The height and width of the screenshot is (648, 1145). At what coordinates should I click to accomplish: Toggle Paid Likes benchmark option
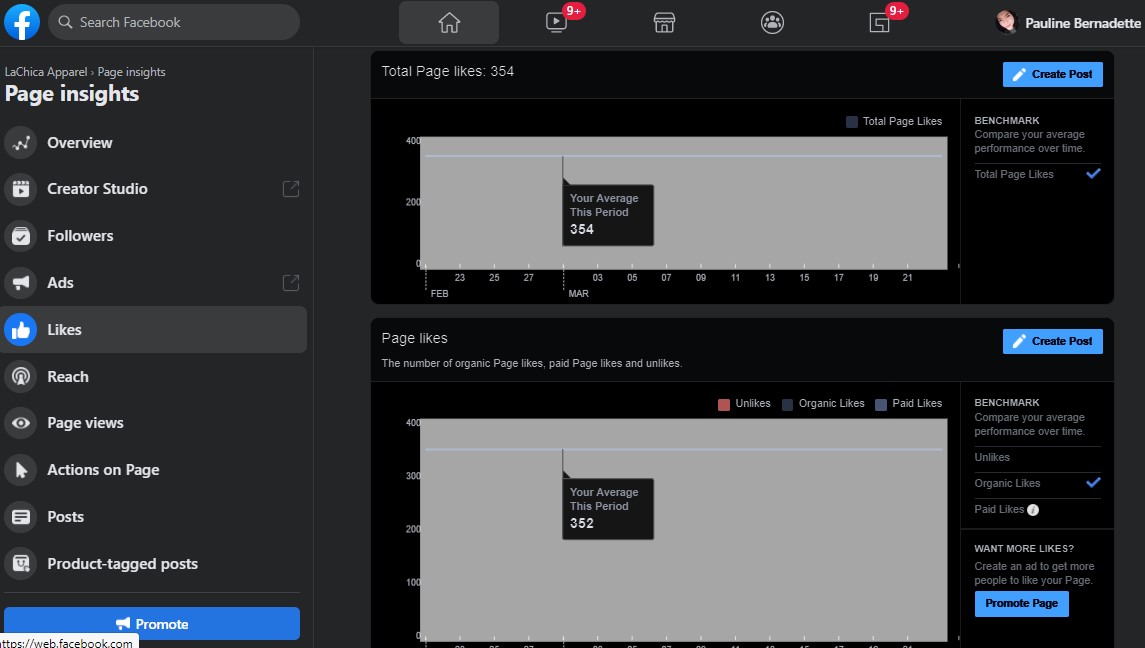(999, 509)
